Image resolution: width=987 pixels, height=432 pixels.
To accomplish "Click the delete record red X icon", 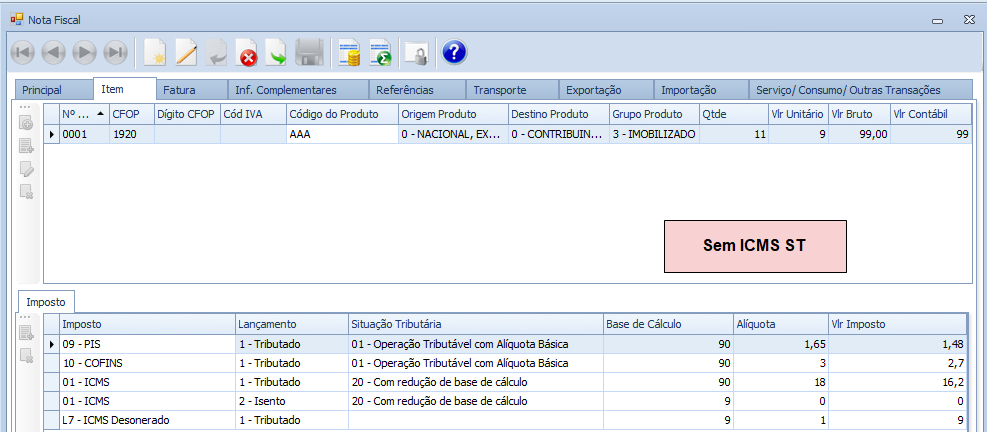I will [246, 52].
